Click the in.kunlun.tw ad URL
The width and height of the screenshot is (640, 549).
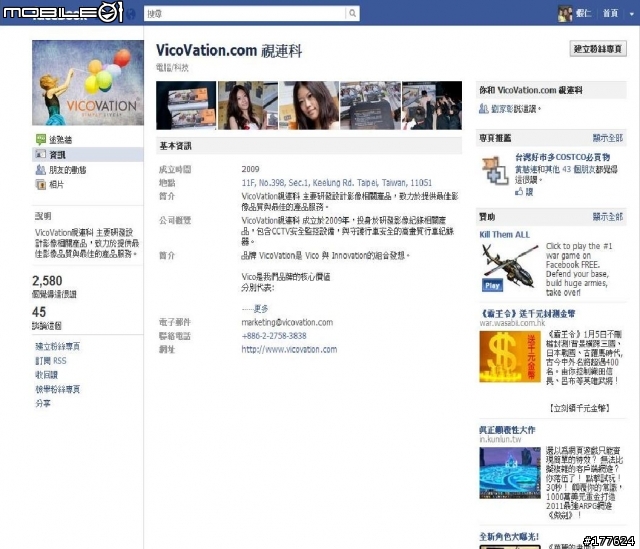500,439
